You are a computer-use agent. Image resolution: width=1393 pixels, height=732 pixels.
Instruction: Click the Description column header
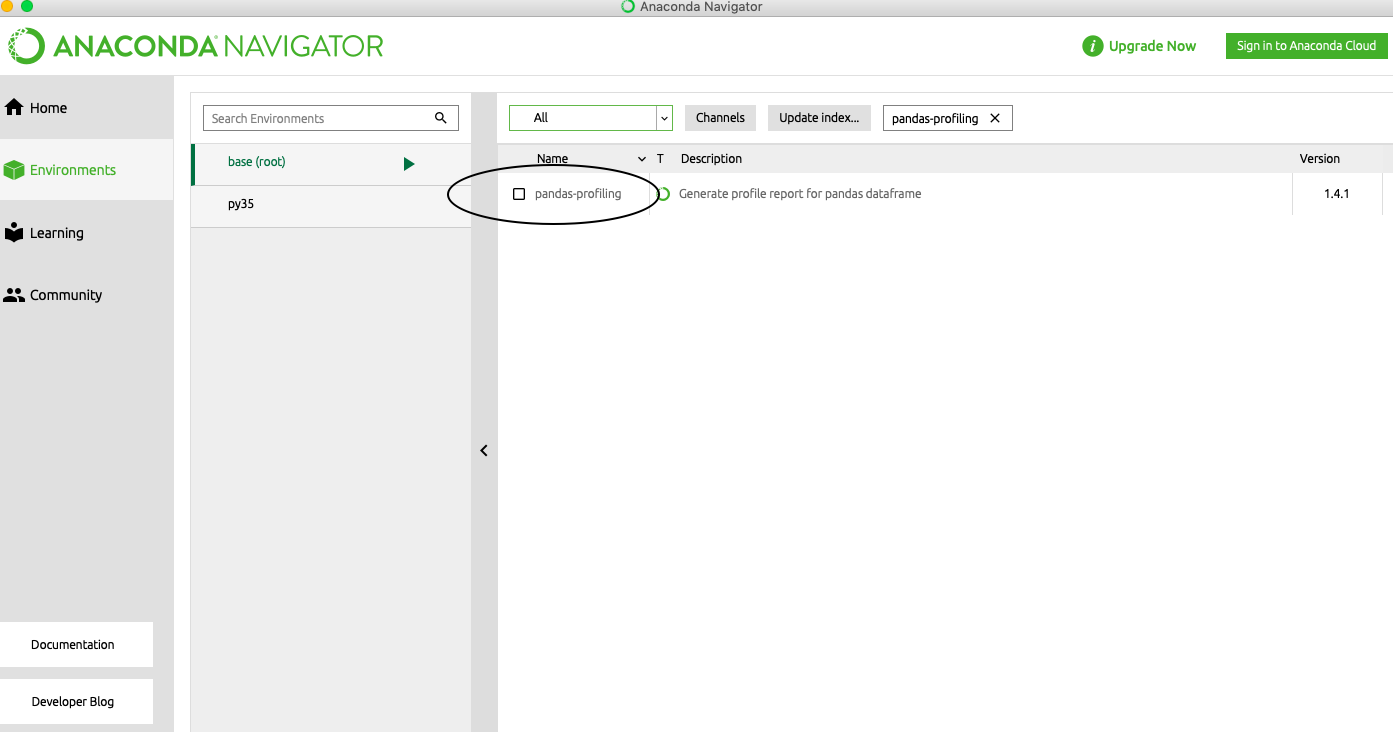[x=711, y=159]
